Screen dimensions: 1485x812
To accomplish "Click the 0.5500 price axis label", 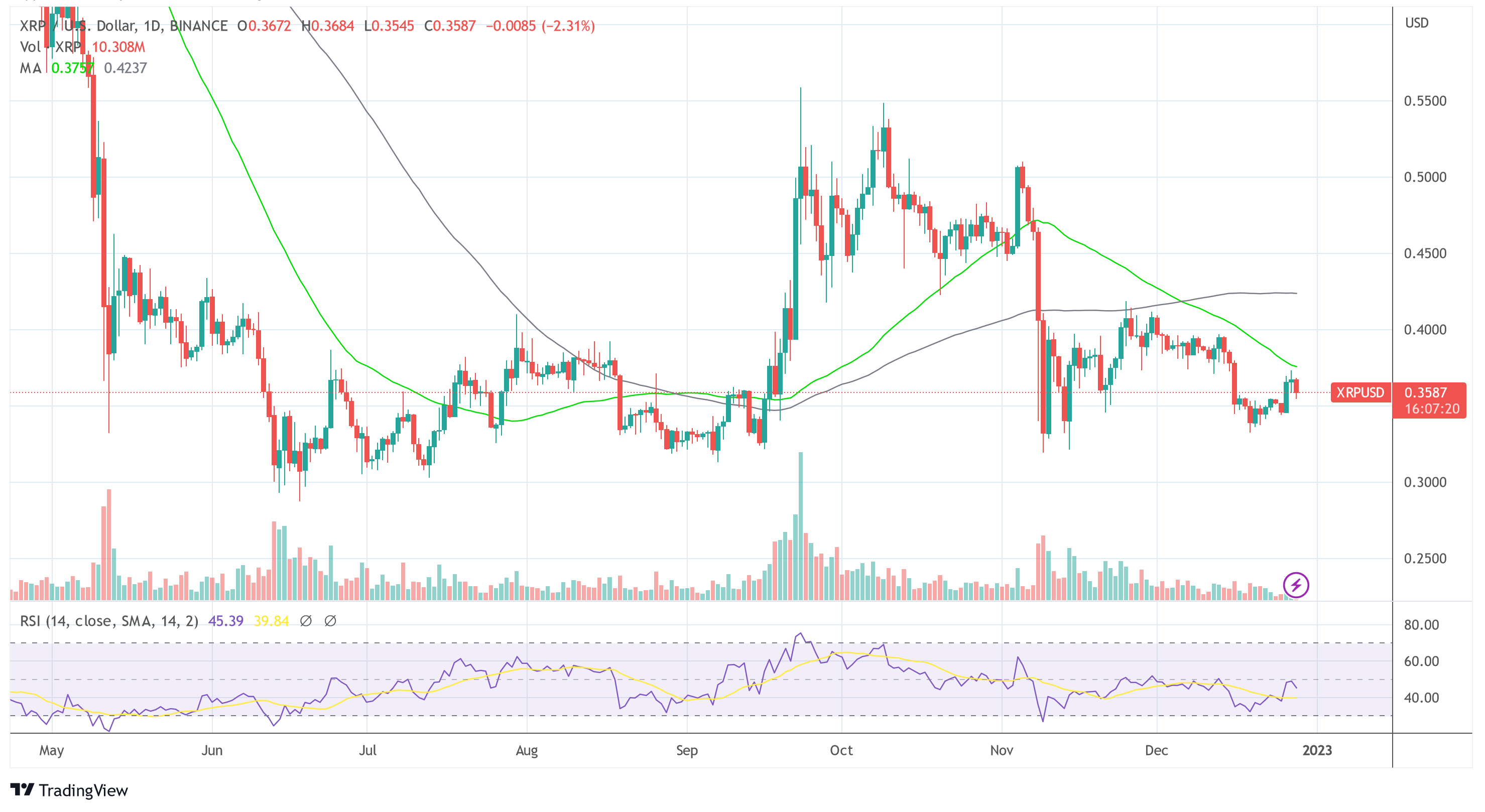I will tap(1425, 101).
